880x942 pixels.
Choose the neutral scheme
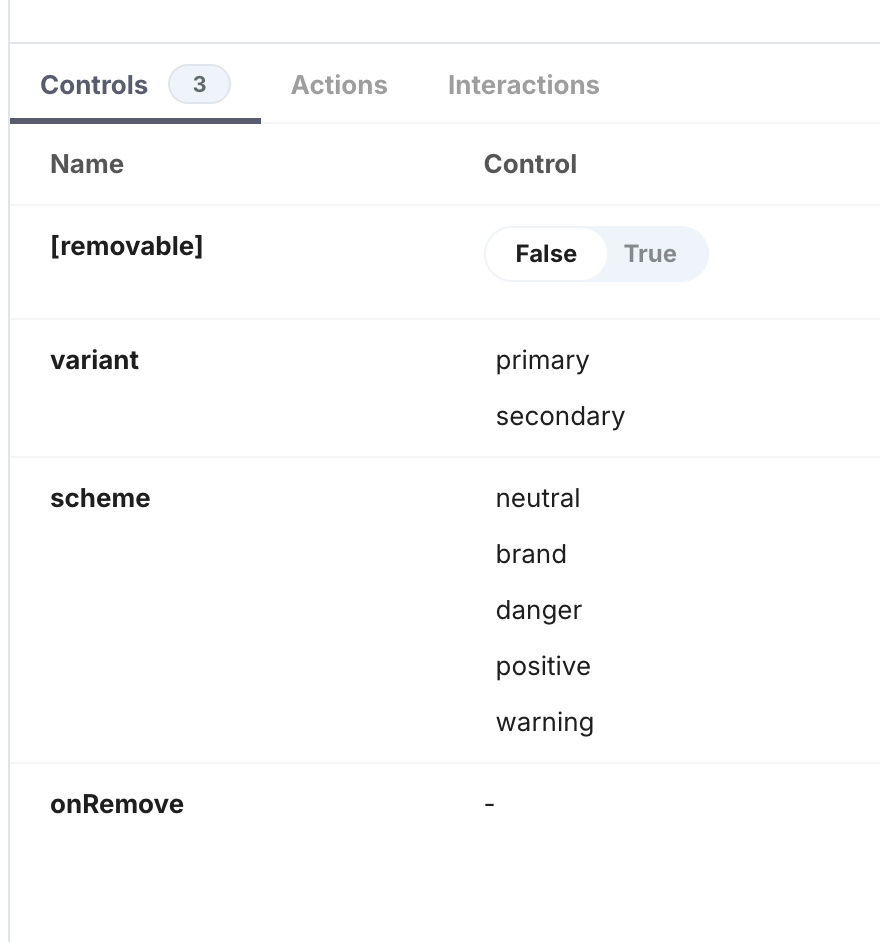(x=538, y=498)
